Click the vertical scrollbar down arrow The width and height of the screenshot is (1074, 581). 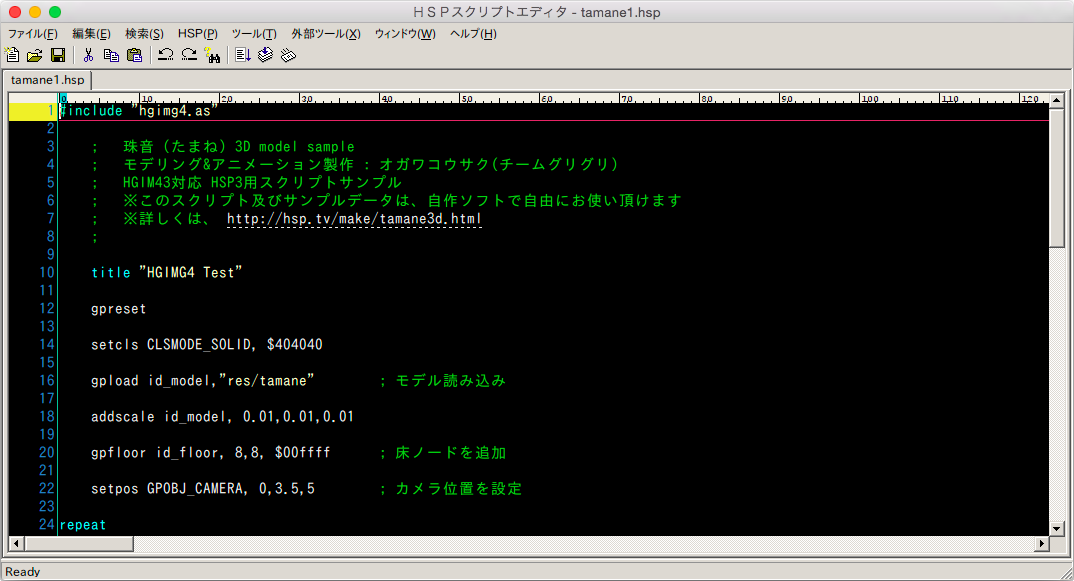pyautogui.click(x=1056, y=528)
